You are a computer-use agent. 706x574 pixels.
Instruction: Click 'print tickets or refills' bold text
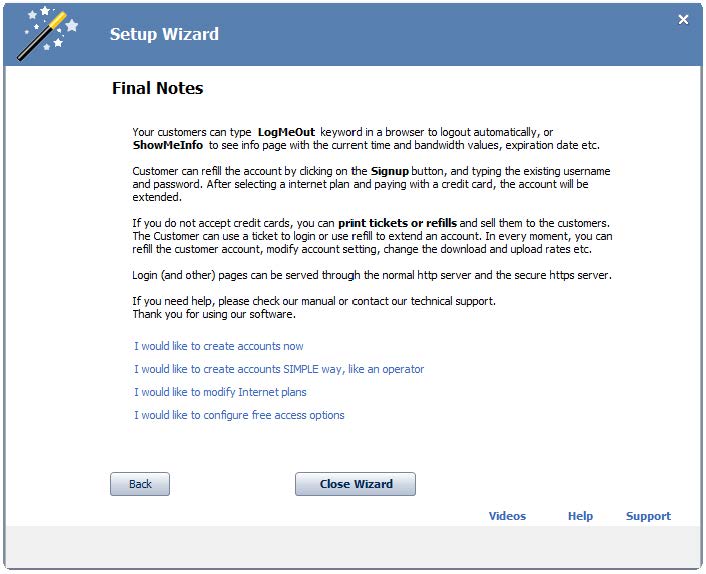point(397,223)
